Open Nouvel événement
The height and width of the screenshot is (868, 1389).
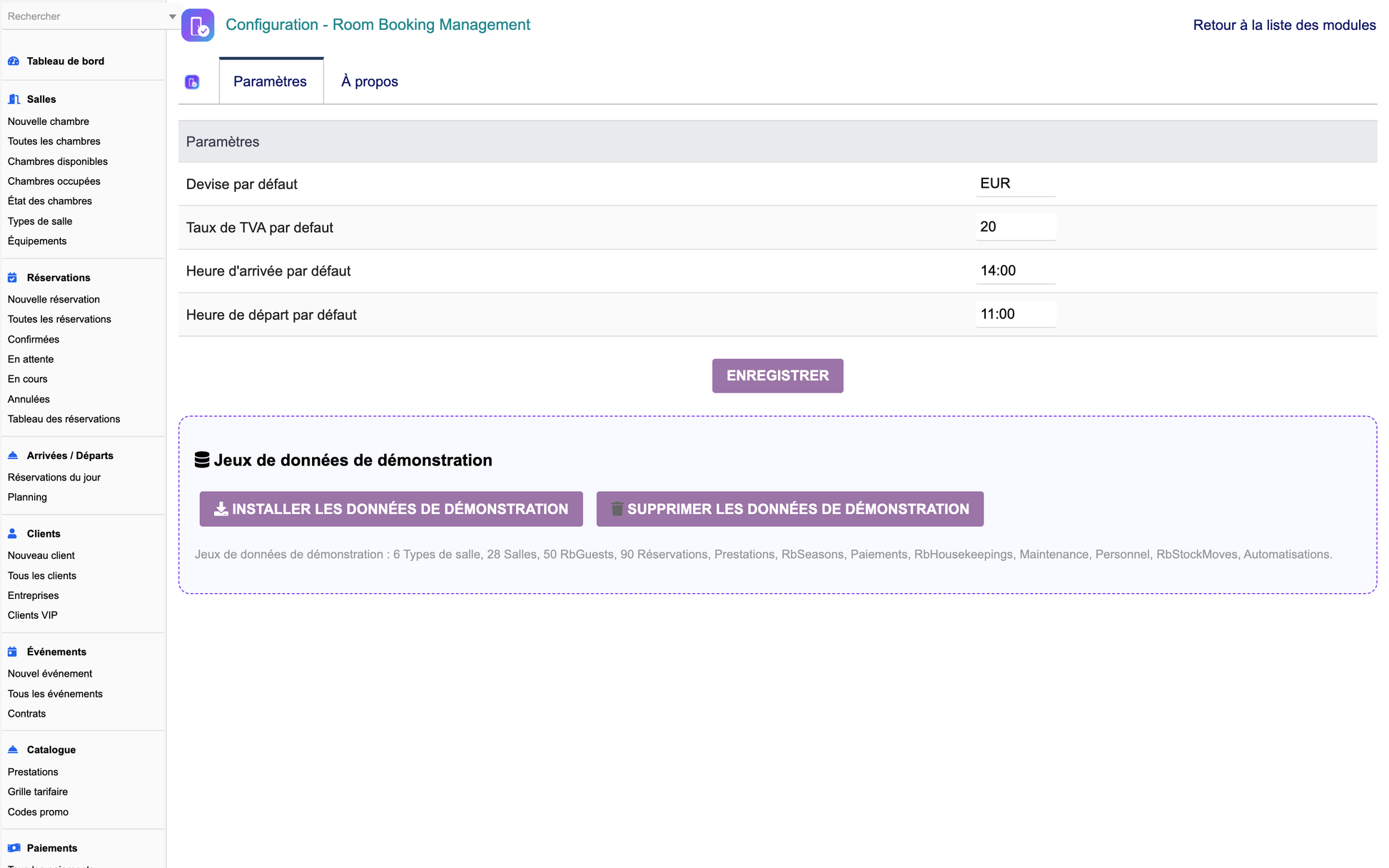click(x=50, y=674)
